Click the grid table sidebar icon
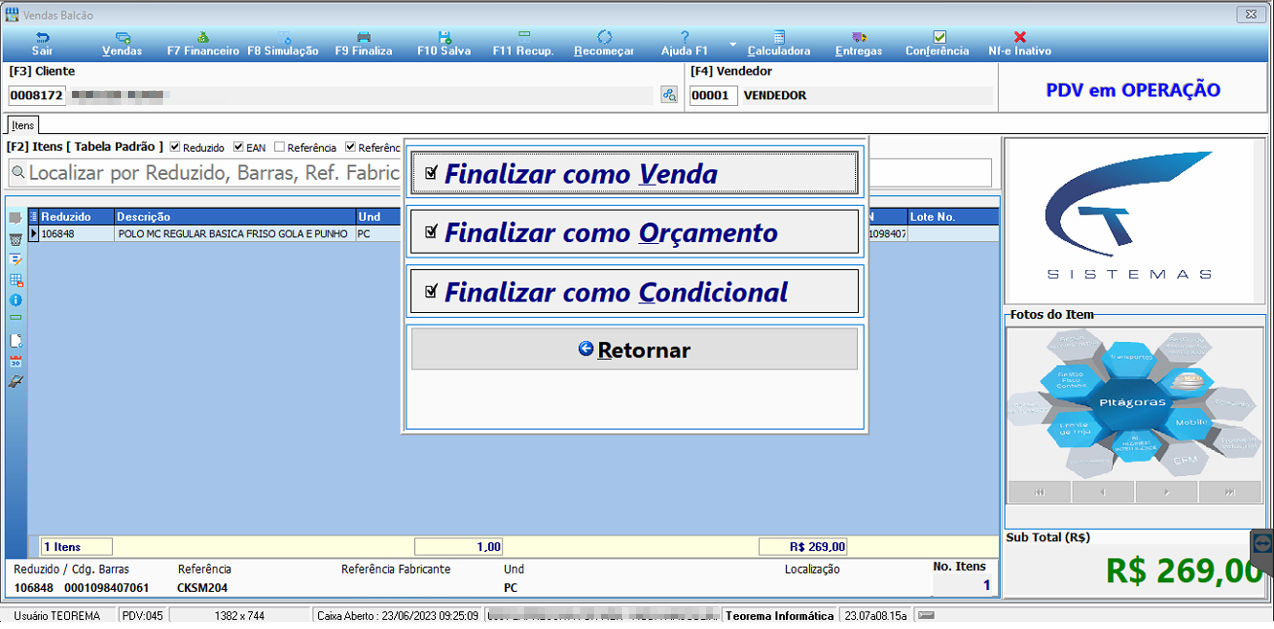Viewport: 1274px width, 629px height. [15, 280]
